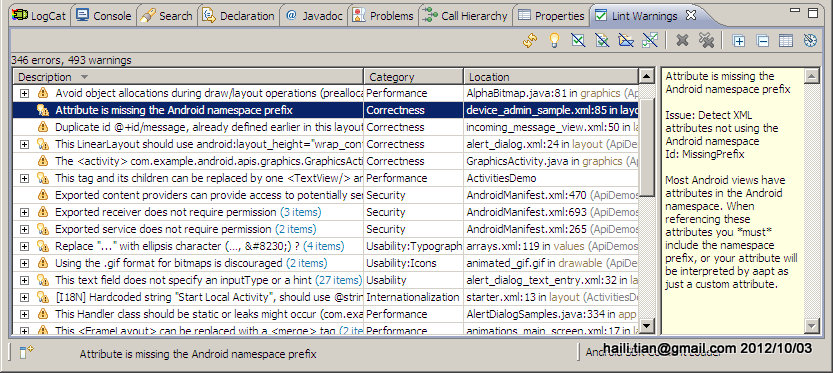The height and width of the screenshot is (373, 833).
Task: Expand the .gif format discouraged row
Action: click(x=24, y=263)
